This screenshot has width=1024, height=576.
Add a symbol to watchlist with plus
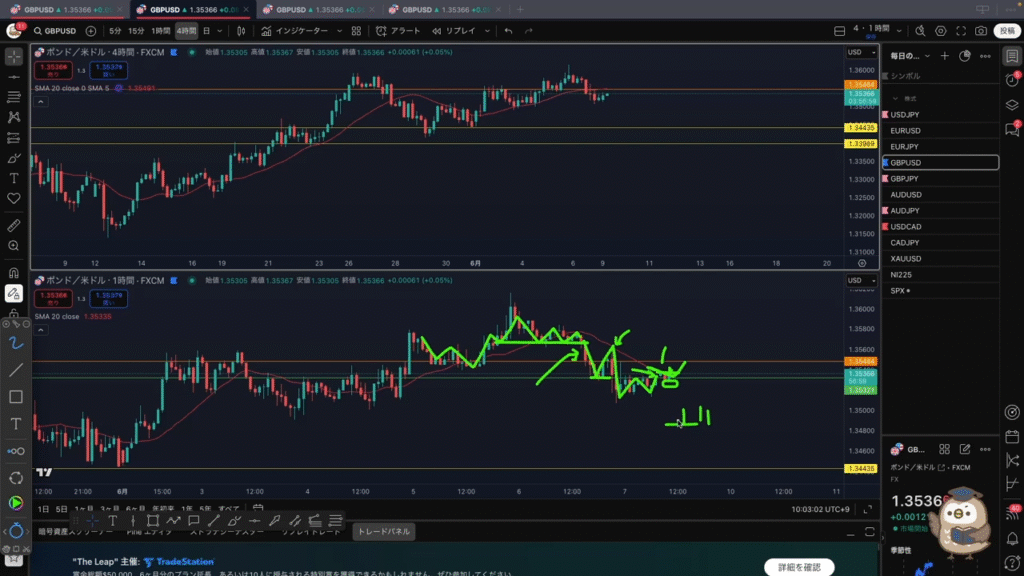944,56
